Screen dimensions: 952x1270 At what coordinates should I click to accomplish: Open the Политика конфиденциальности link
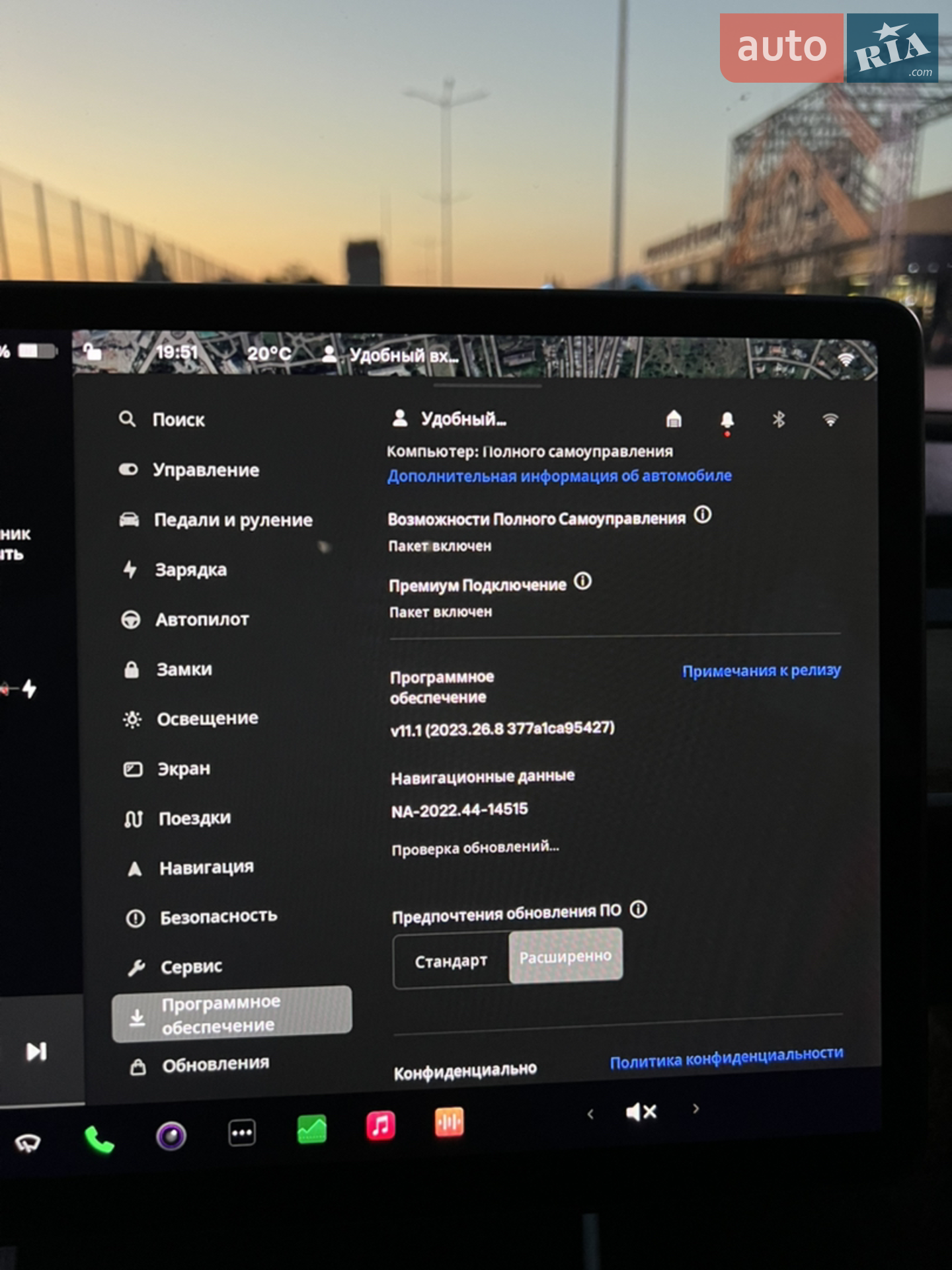point(727,1058)
